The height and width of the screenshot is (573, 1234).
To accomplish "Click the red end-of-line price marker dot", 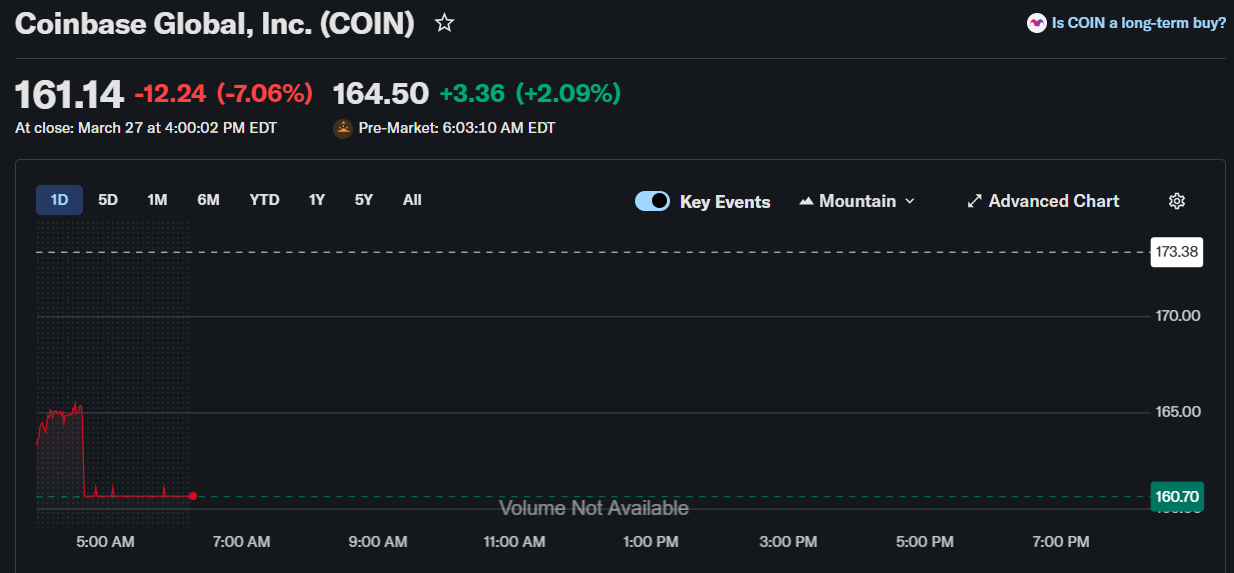I will (x=192, y=496).
